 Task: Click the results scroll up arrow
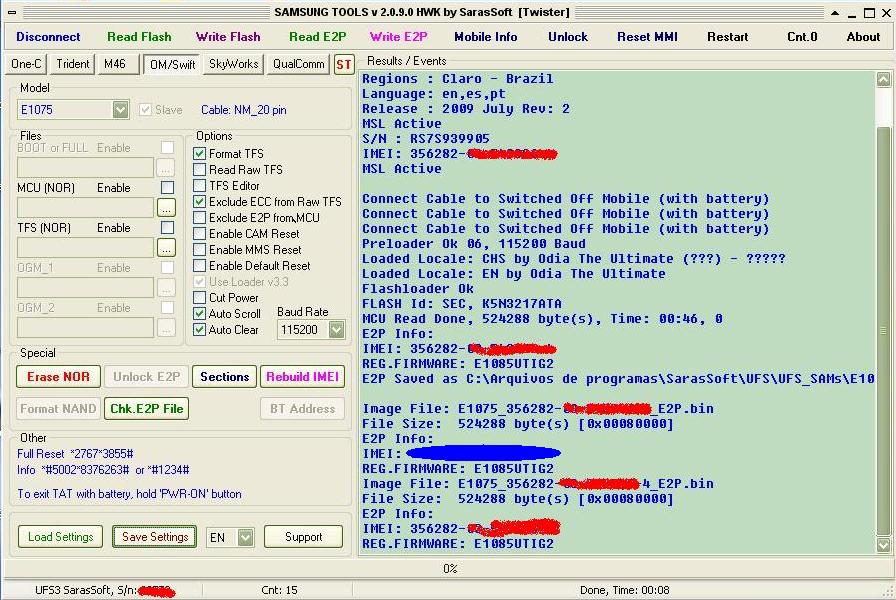tap(883, 79)
